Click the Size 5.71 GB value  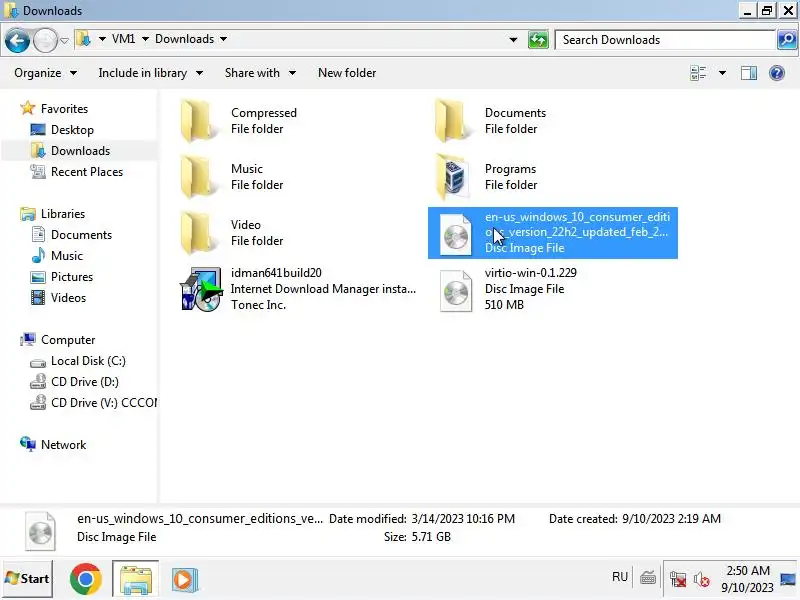click(x=431, y=537)
